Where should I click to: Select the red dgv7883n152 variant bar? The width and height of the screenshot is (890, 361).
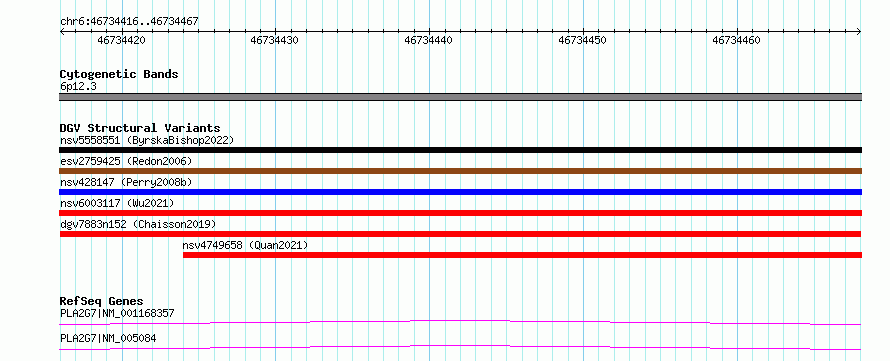[460, 234]
